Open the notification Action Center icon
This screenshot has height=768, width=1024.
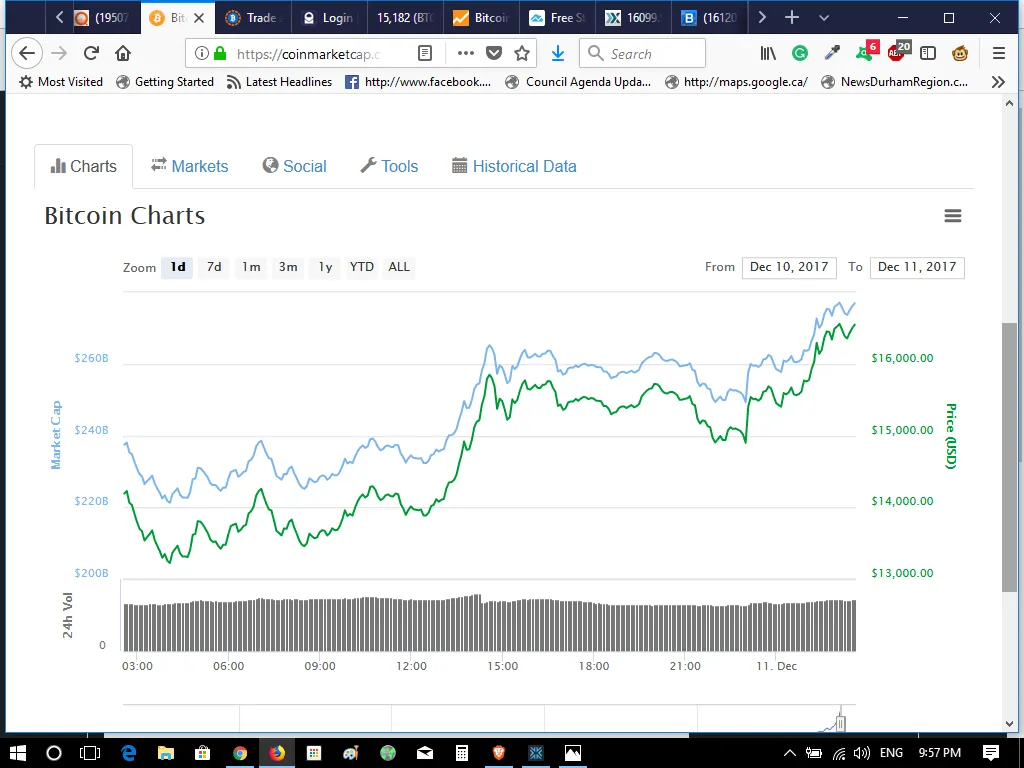coord(991,753)
